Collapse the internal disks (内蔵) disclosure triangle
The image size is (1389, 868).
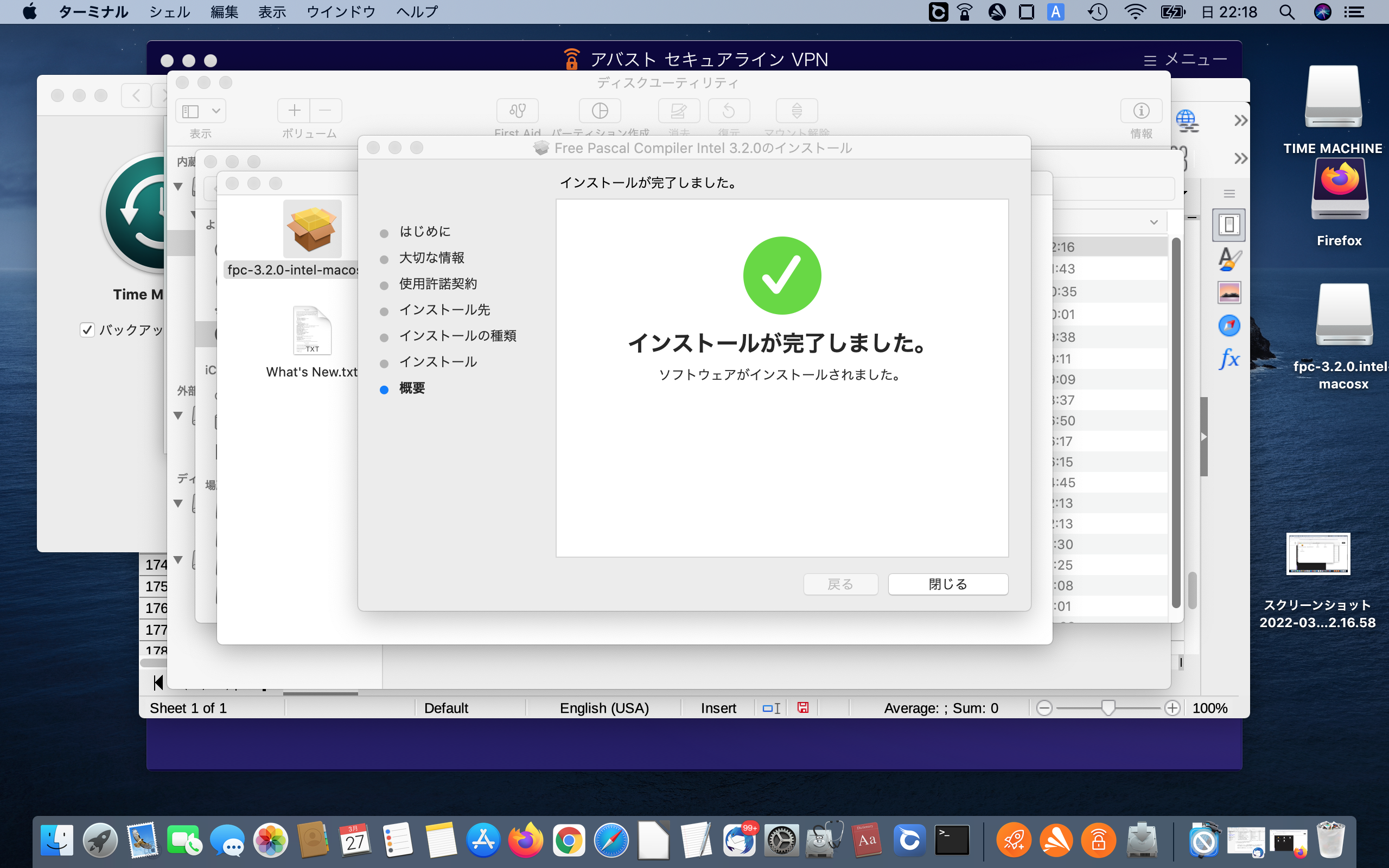tap(178, 187)
